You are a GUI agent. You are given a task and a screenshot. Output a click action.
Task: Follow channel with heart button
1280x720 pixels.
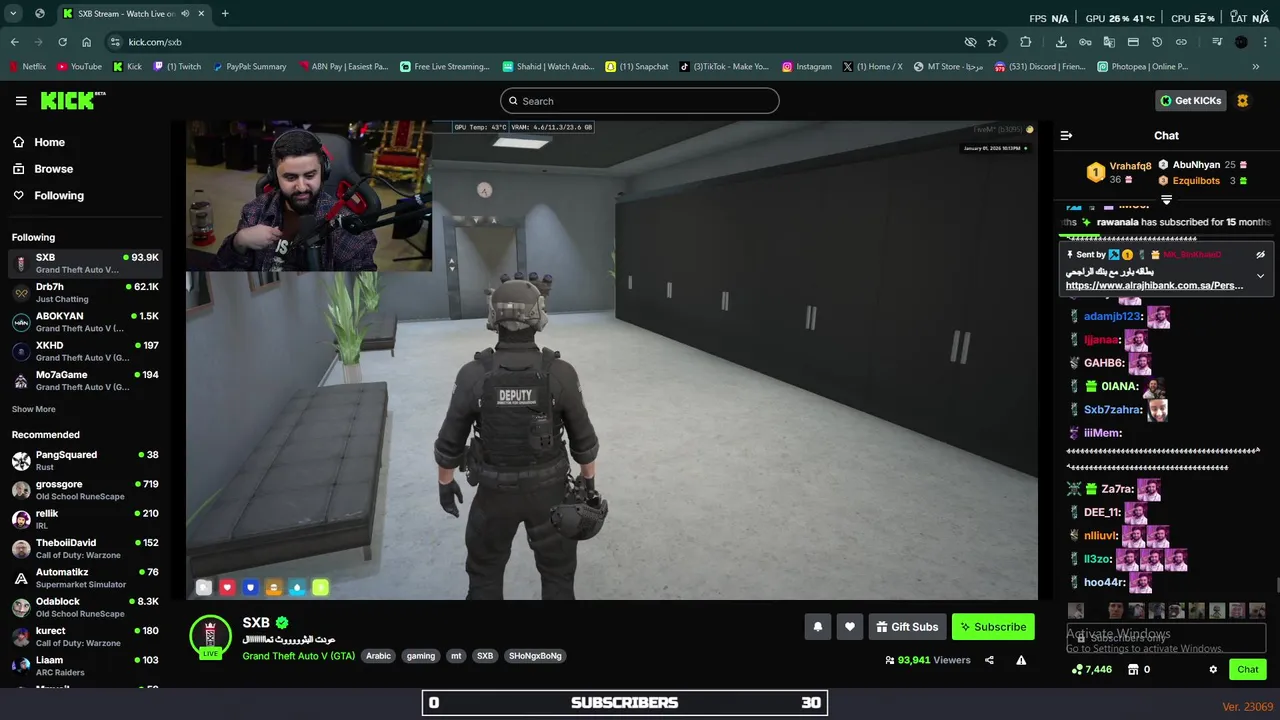click(850, 627)
